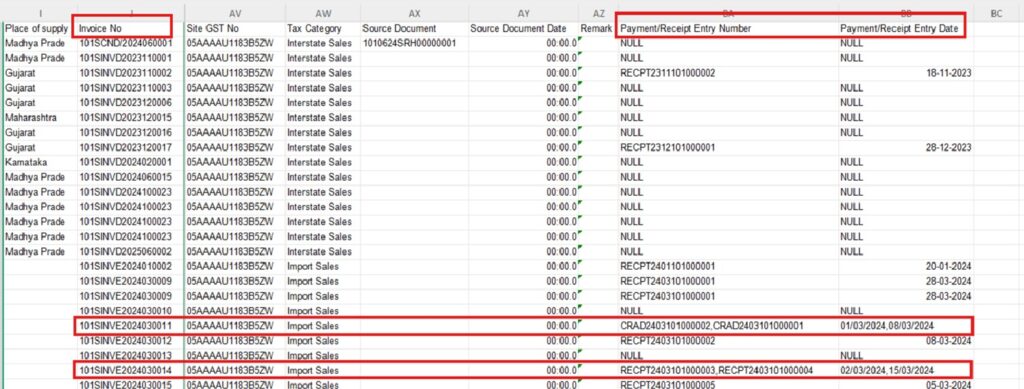Select invoice cell 101SINVD2023110002

(x=131, y=73)
